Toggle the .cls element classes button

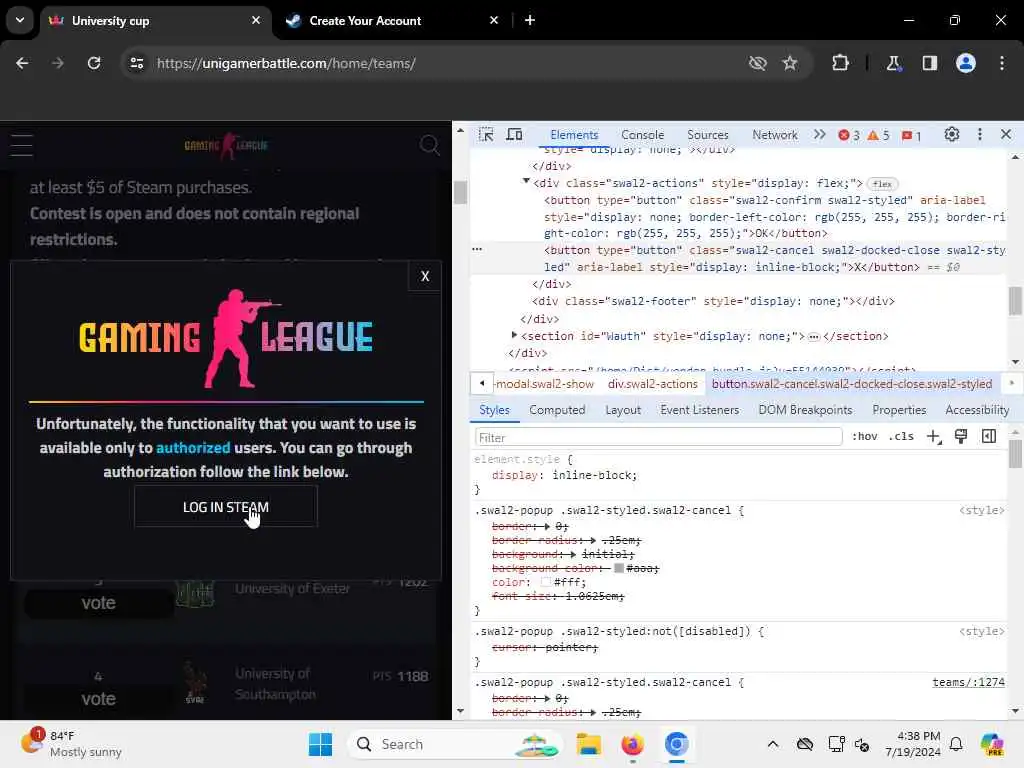click(901, 436)
